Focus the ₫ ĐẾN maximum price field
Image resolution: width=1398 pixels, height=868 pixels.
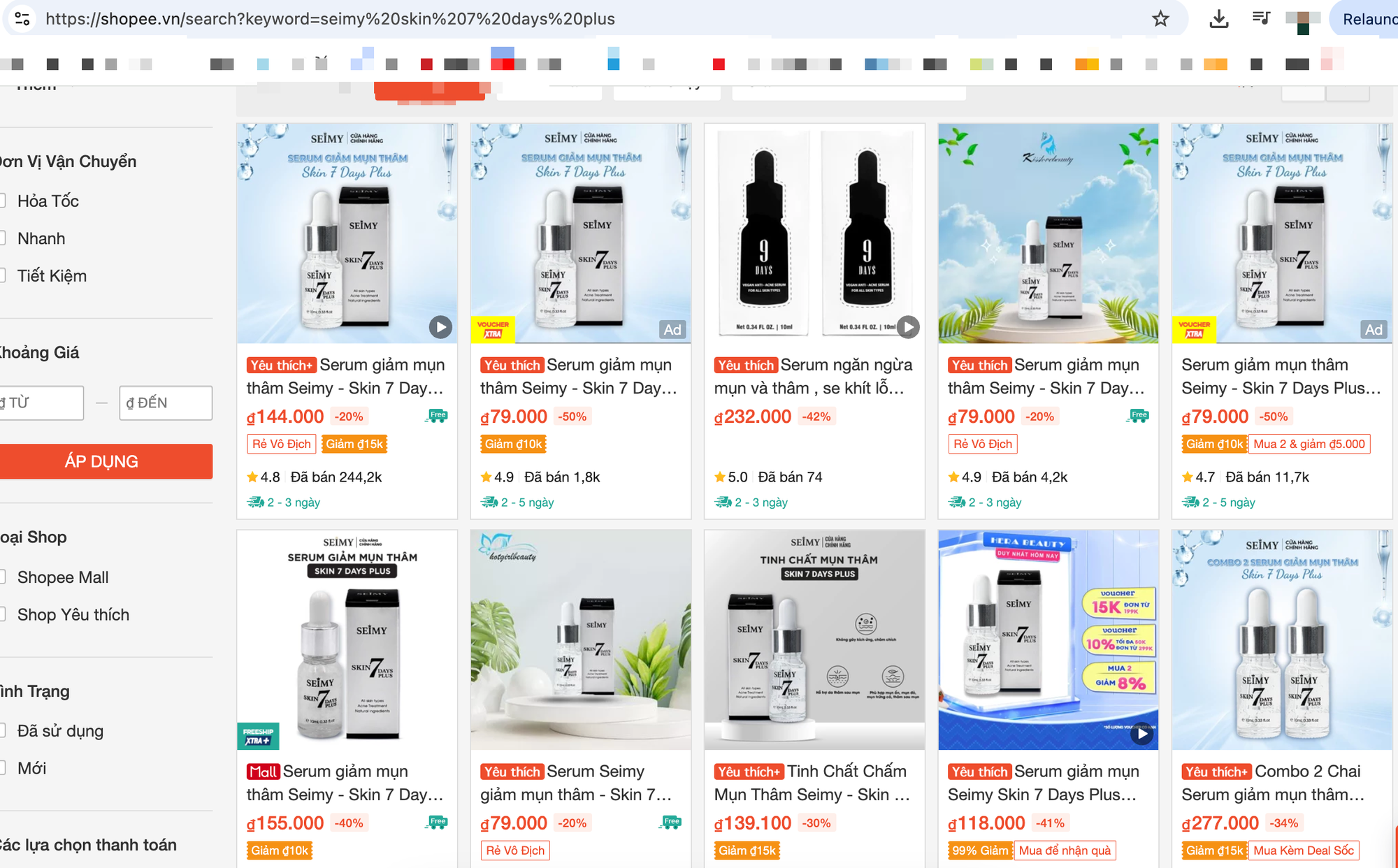tap(166, 403)
